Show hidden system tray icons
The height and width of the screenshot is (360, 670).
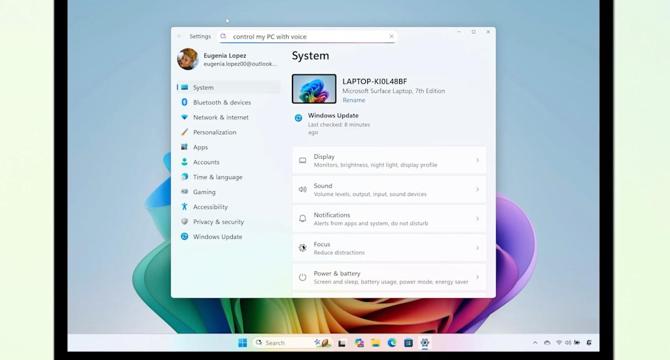(x=535, y=343)
